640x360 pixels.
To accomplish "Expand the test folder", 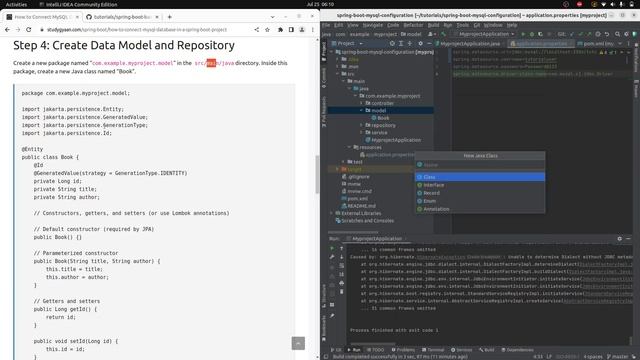I will [343, 162].
